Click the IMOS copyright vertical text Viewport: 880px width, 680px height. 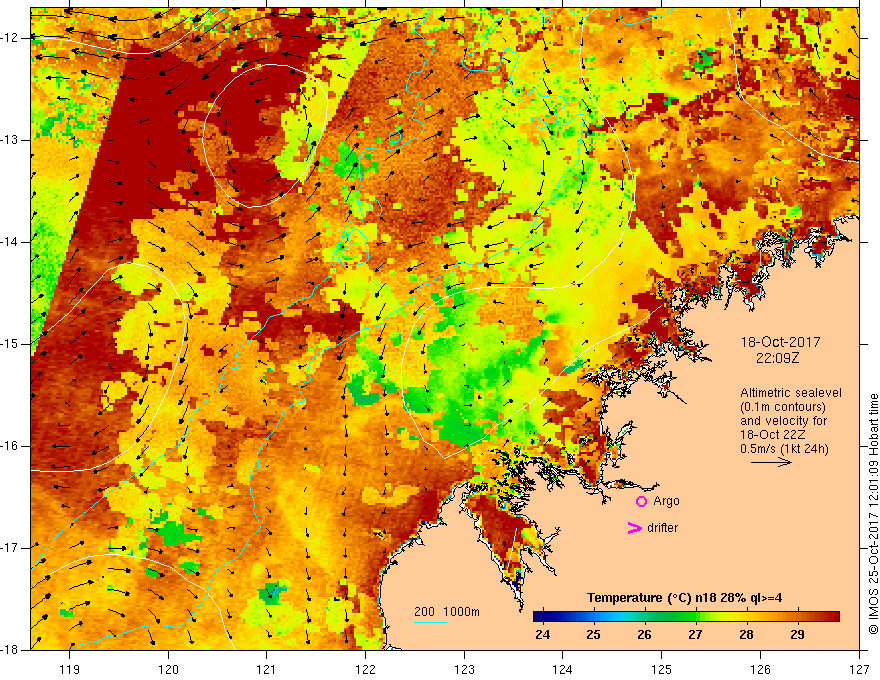(873, 514)
